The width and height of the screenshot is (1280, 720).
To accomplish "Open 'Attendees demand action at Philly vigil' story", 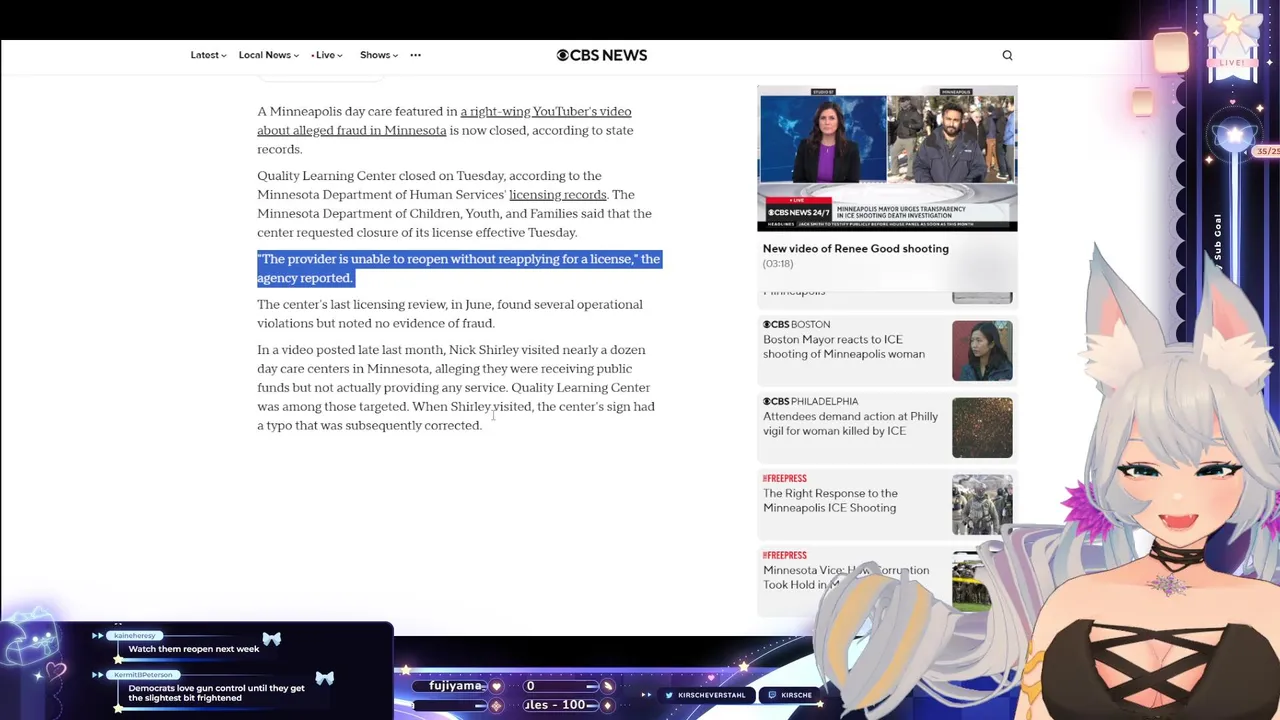I will (x=850, y=424).
